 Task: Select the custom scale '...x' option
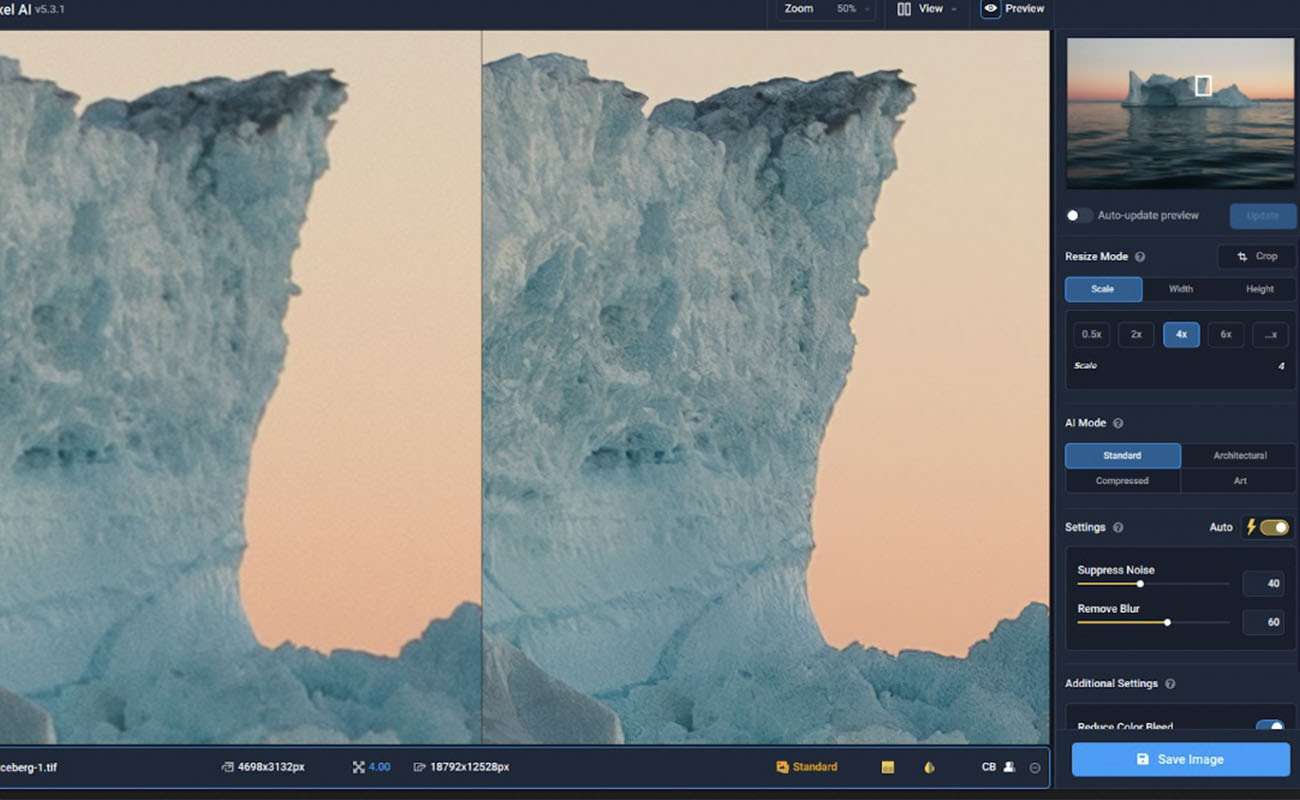click(1270, 335)
